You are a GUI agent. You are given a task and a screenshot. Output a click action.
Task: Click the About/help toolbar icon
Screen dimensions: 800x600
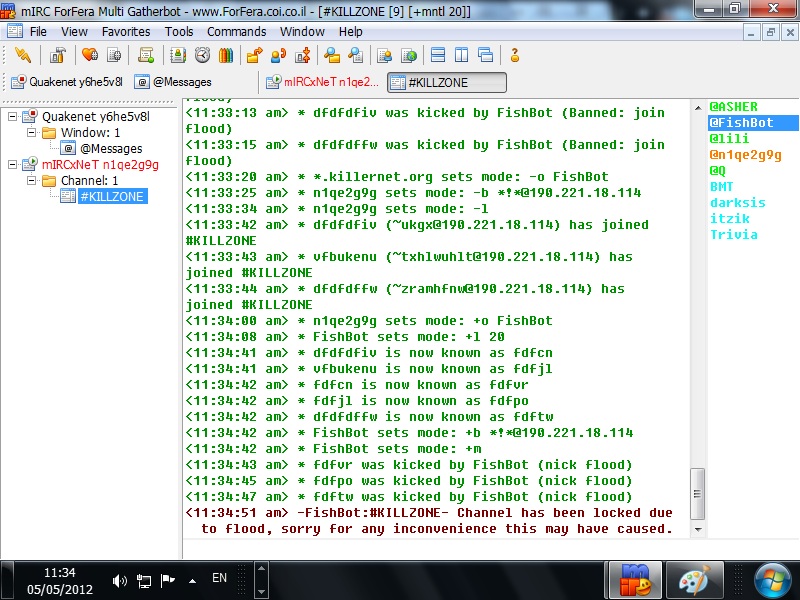click(x=514, y=55)
